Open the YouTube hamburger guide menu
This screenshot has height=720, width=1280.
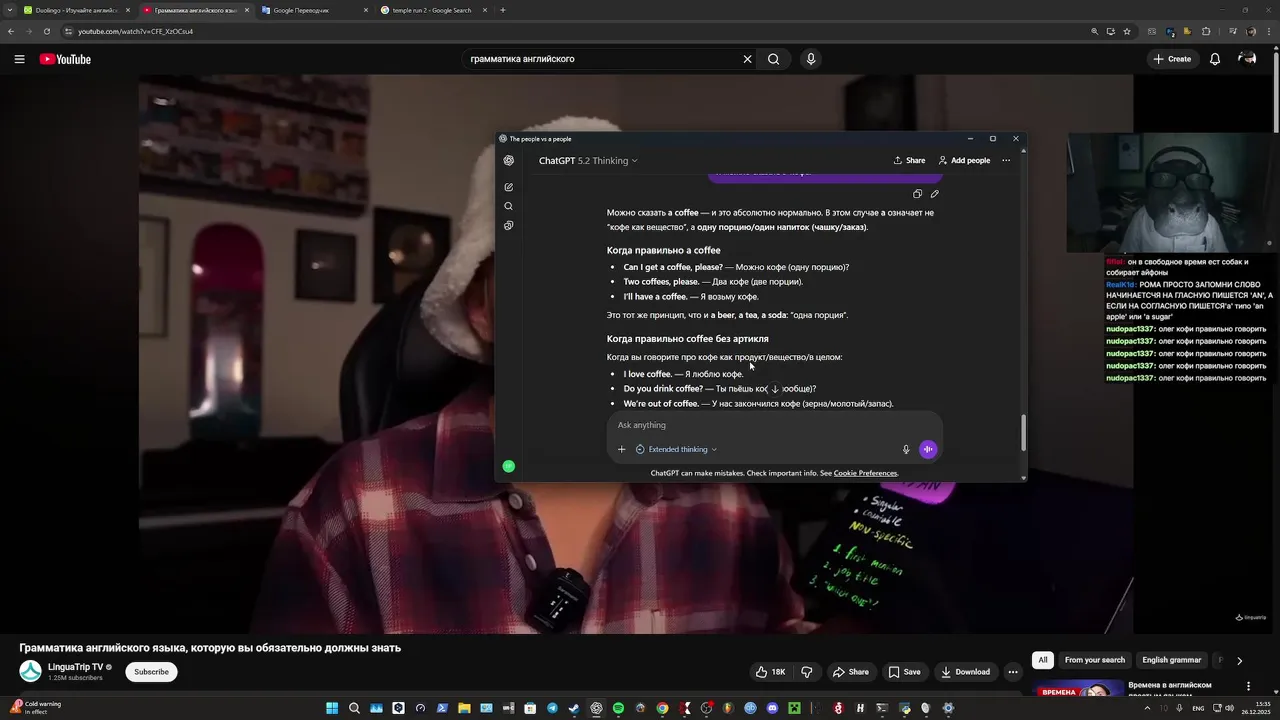click(x=19, y=59)
